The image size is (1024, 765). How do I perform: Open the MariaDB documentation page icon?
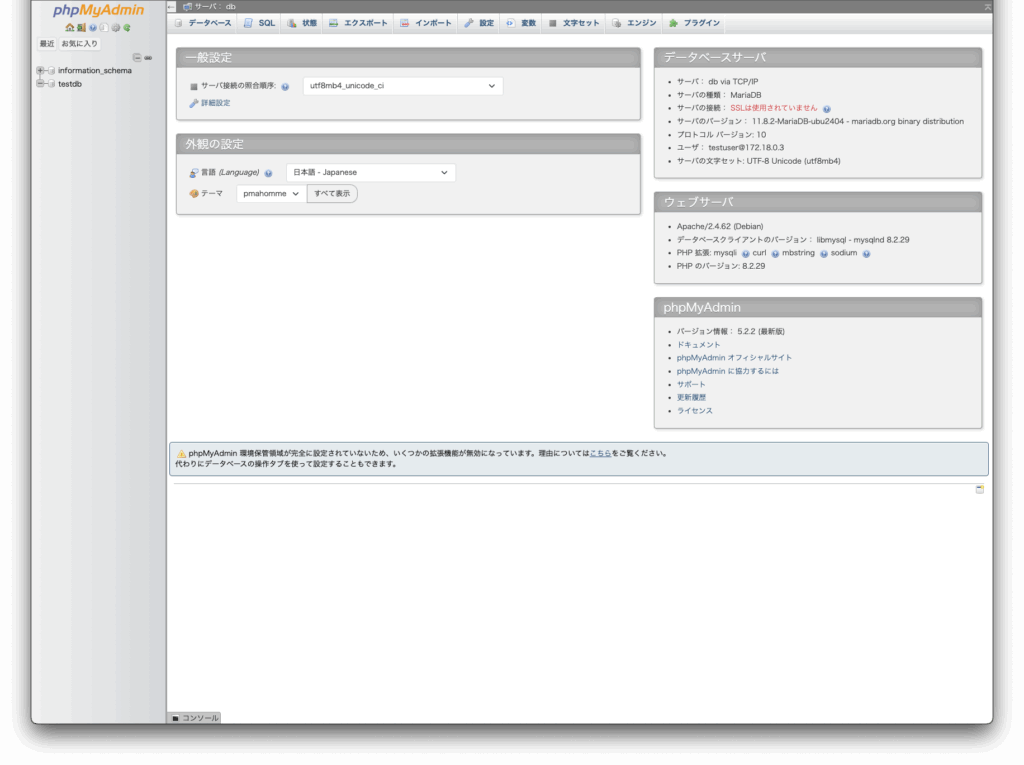click(x=104, y=28)
